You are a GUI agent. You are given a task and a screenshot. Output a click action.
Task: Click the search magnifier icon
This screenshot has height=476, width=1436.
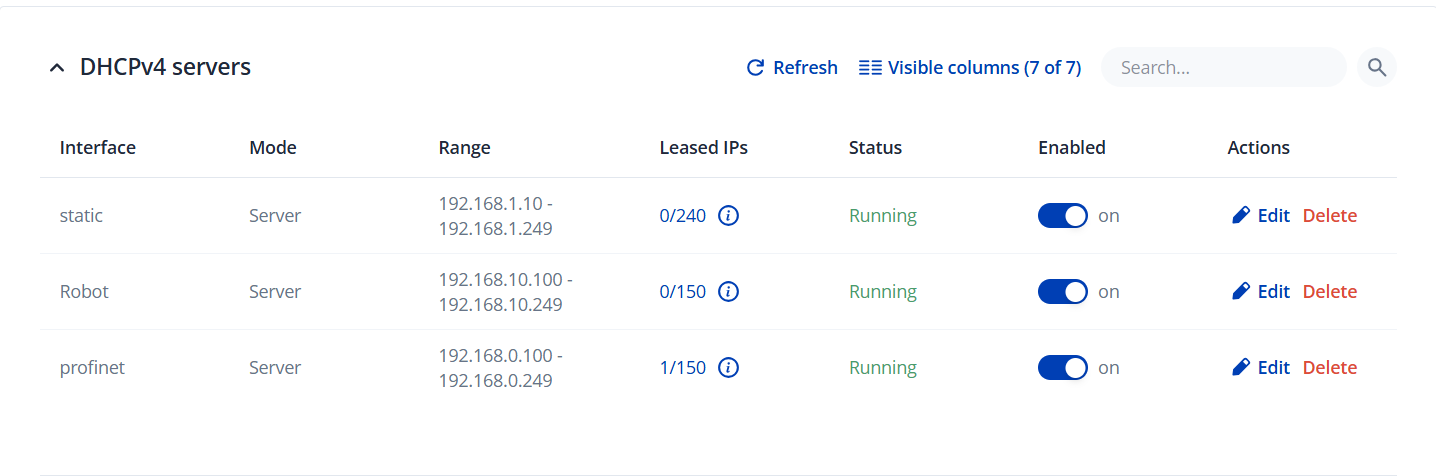pos(1377,68)
